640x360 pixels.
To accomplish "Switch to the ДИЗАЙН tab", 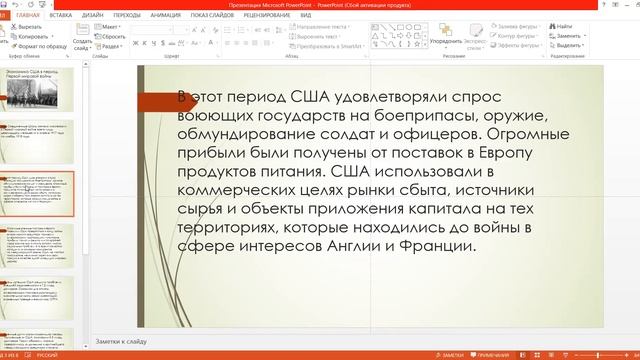I will 93,15.
